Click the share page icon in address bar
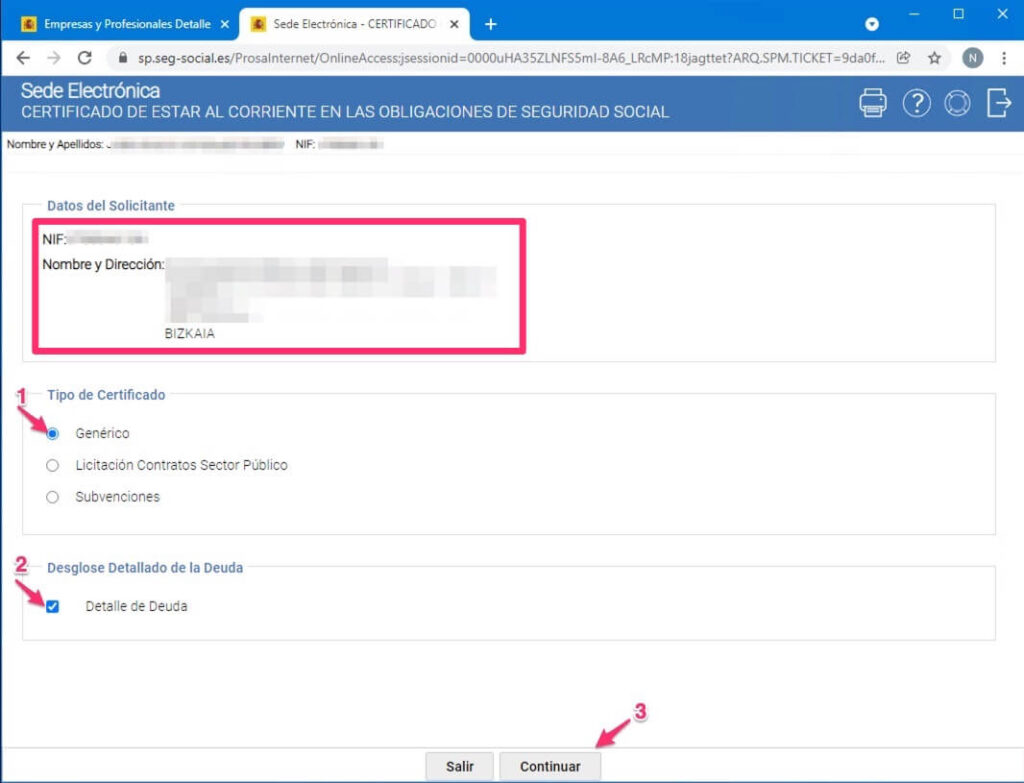 click(903, 58)
